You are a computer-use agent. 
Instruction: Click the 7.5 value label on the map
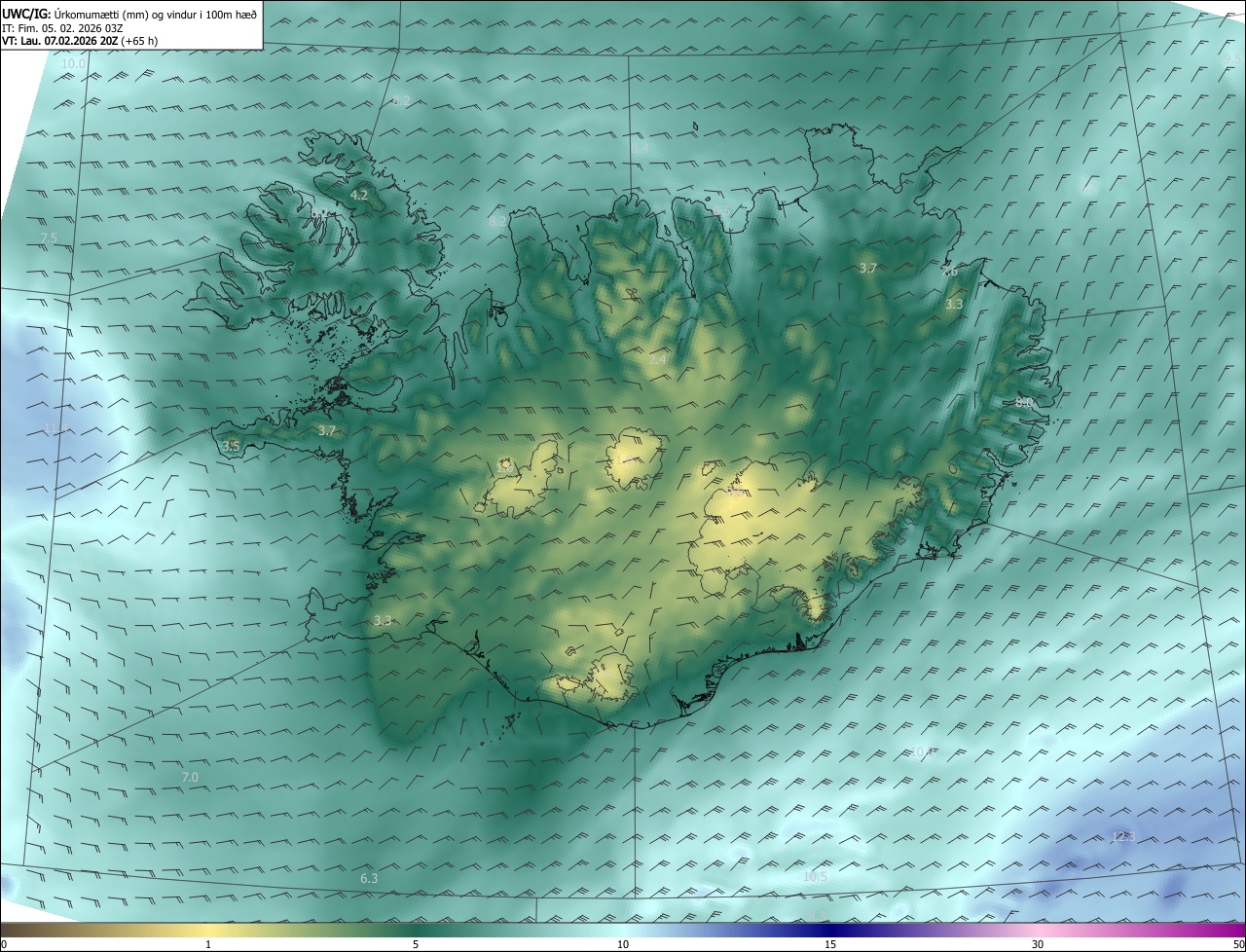tap(50, 238)
